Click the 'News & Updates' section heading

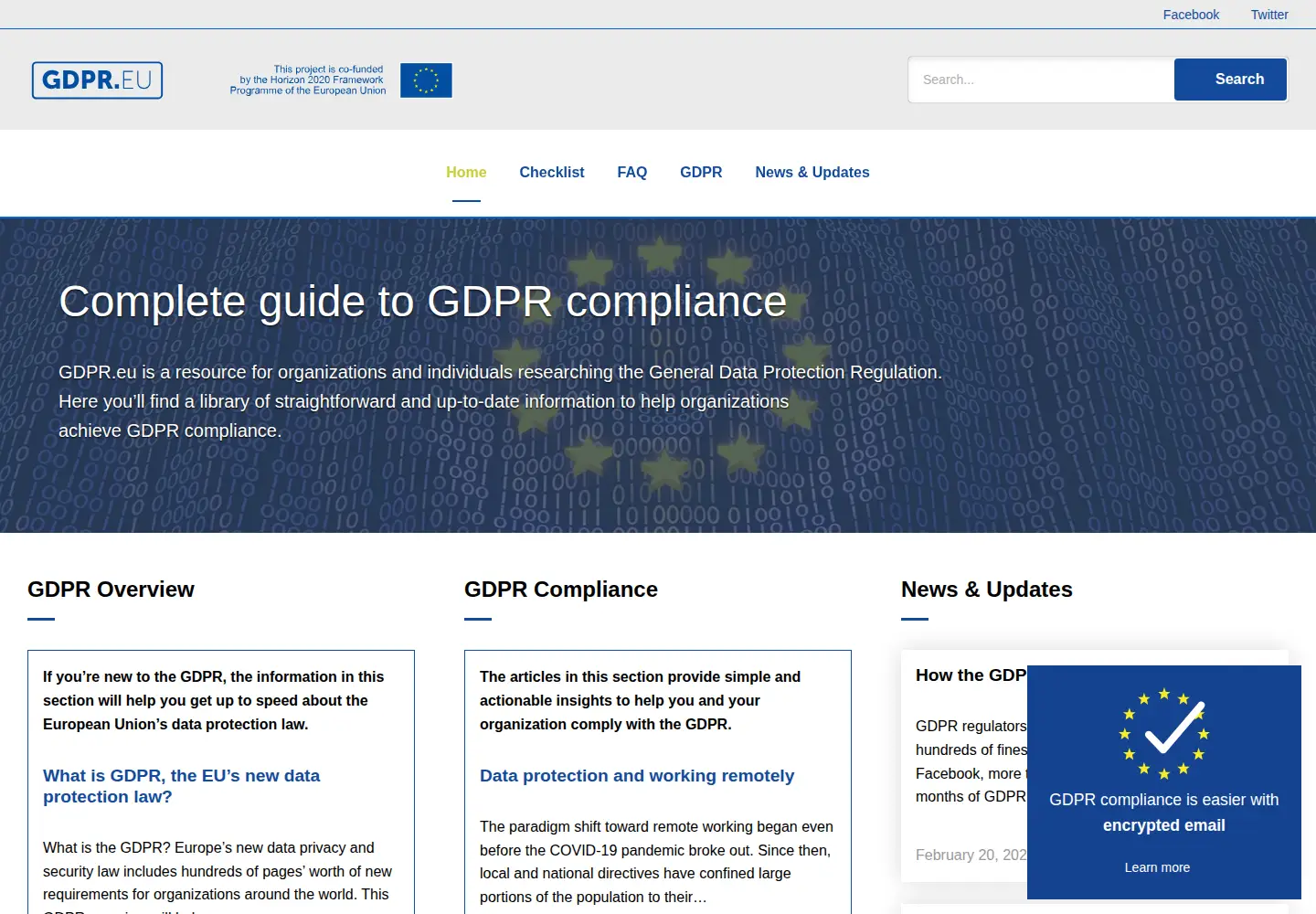pyautogui.click(x=987, y=590)
